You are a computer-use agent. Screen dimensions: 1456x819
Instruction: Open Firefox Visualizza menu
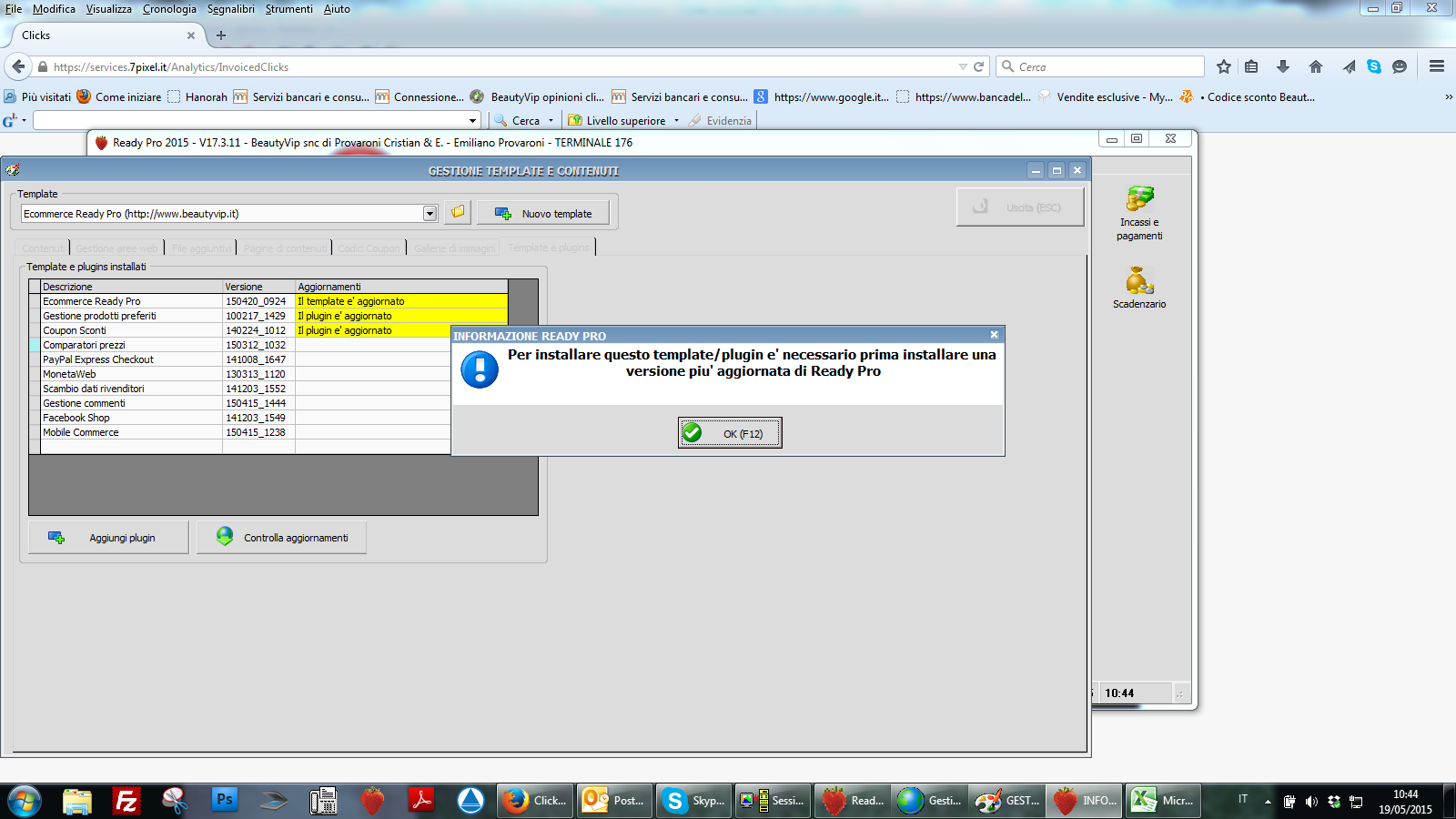pyautogui.click(x=108, y=9)
